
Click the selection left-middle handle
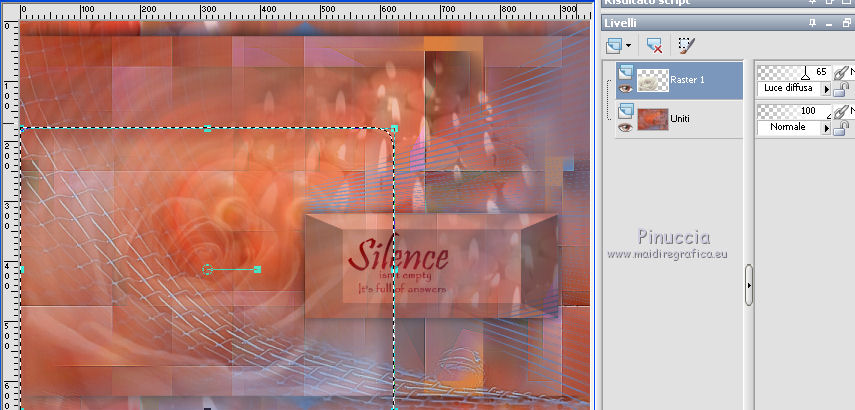pos(22,269)
